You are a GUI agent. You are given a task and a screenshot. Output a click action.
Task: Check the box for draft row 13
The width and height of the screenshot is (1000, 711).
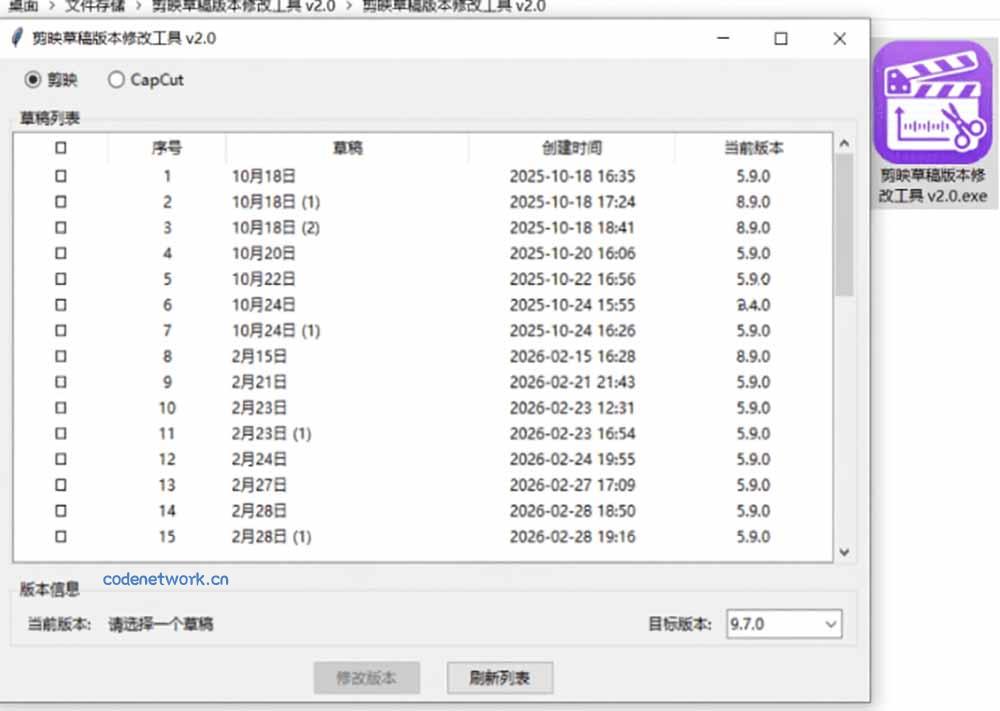point(61,485)
